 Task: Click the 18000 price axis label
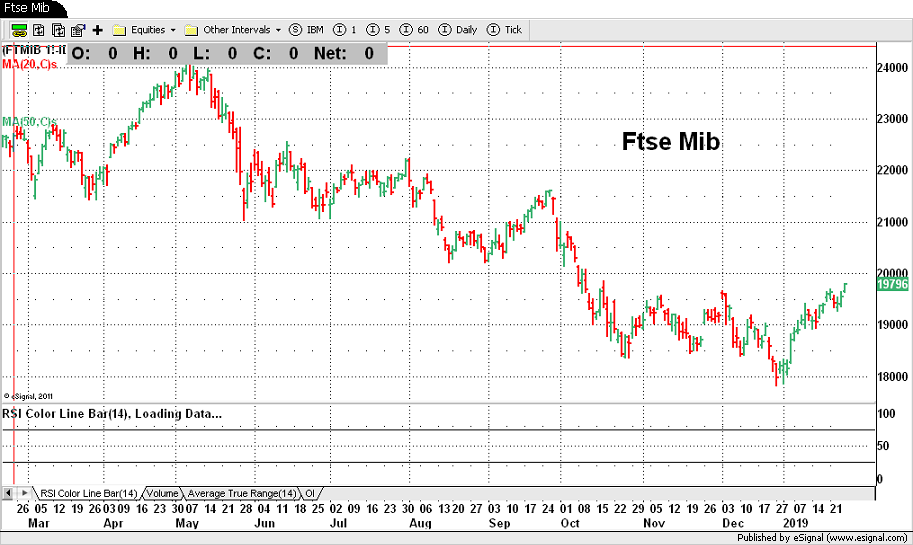coord(893,377)
